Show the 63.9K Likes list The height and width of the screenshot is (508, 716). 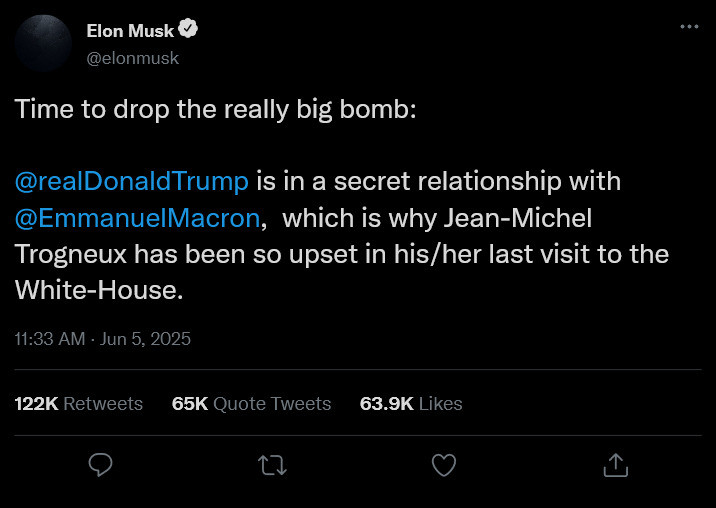(411, 404)
